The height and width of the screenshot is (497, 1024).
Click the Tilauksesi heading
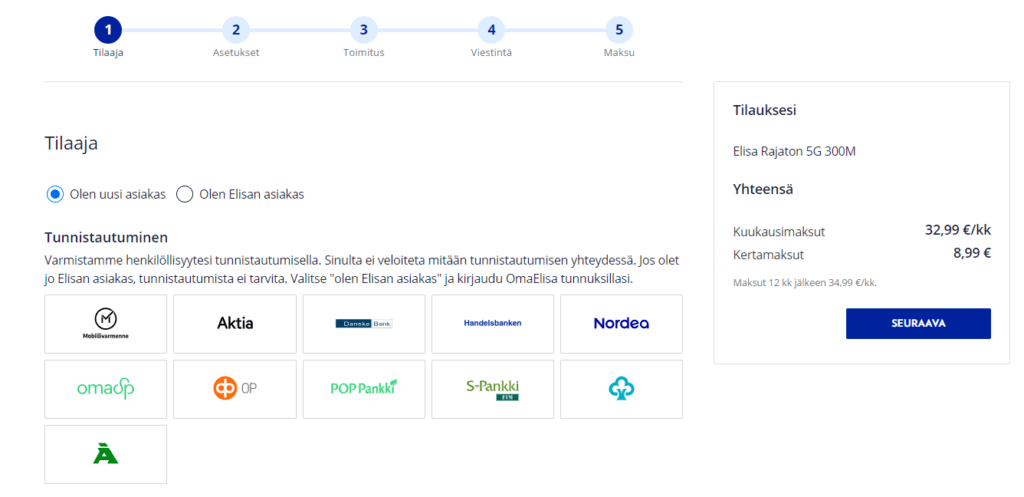click(765, 110)
